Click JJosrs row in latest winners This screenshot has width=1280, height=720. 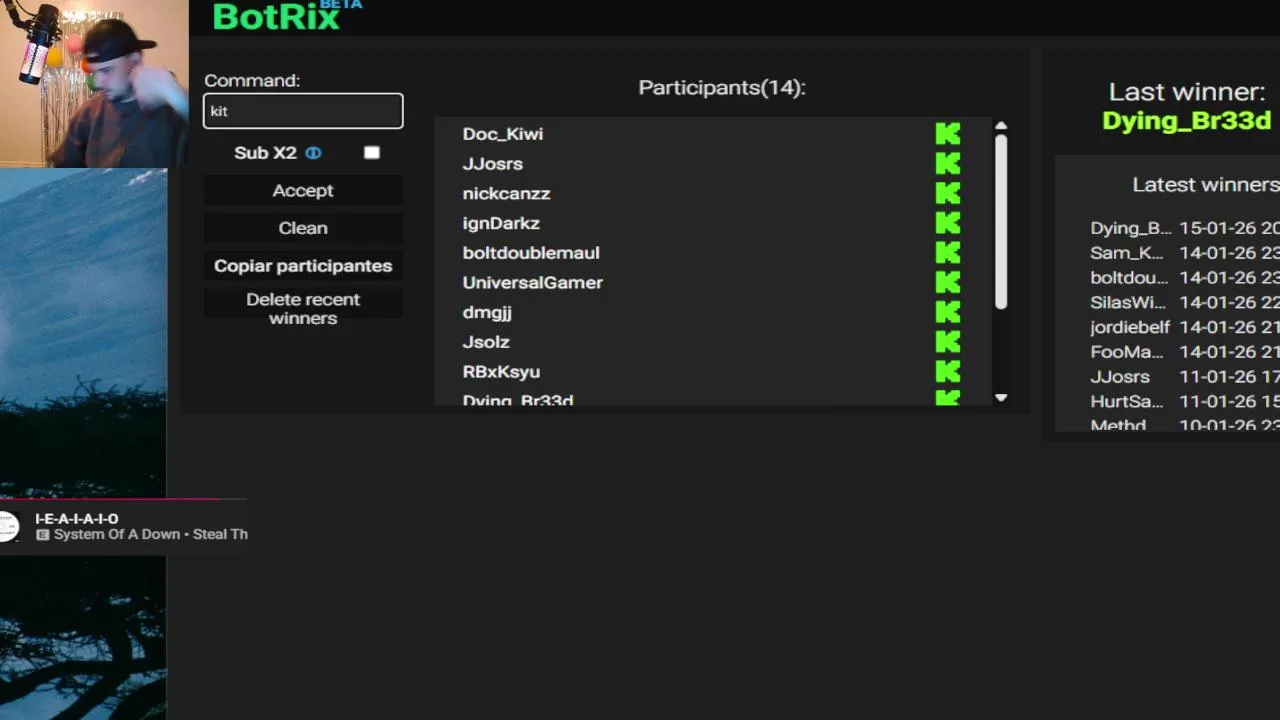pos(1184,377)
